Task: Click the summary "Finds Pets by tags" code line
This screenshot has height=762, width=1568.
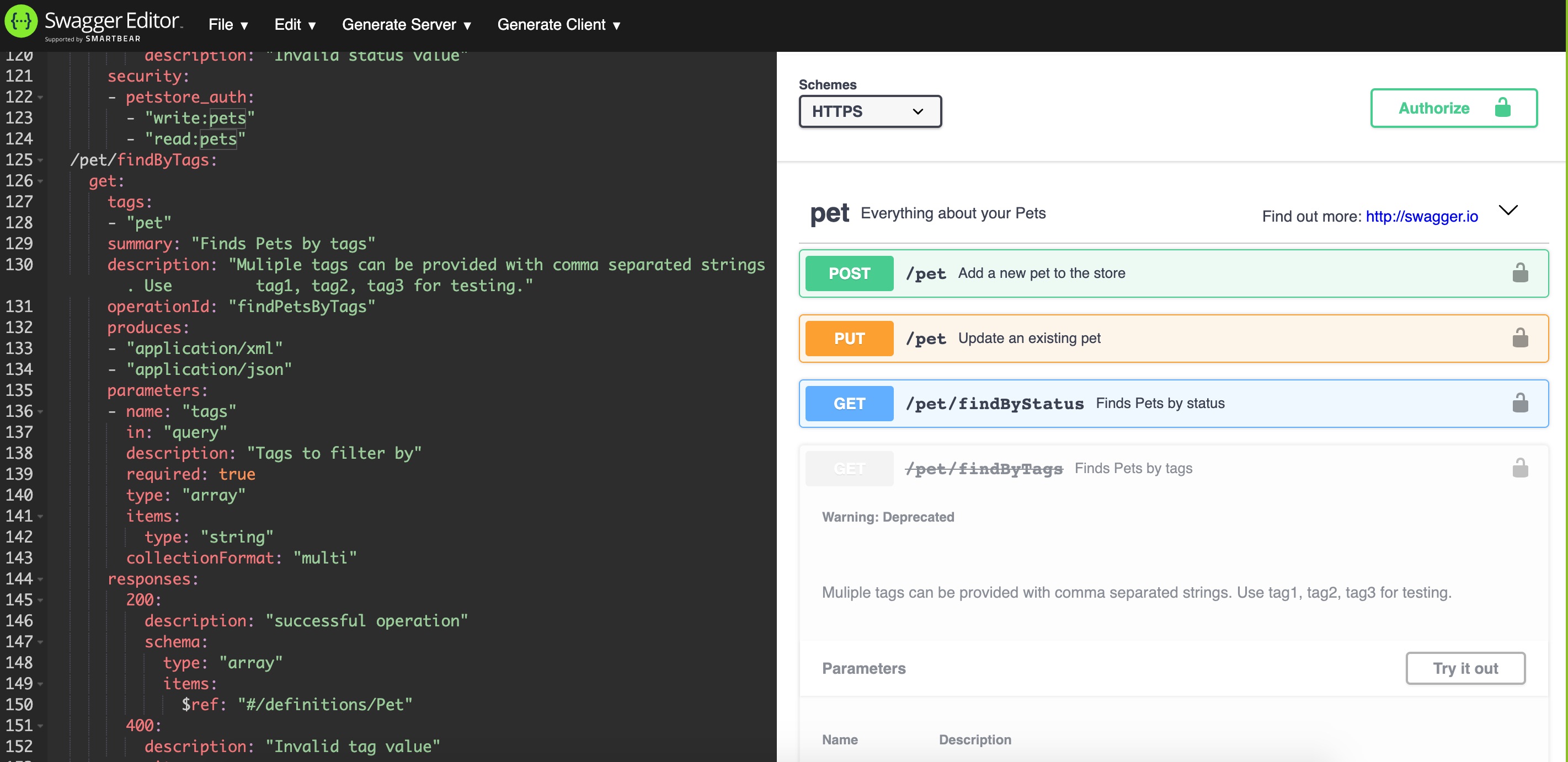Action: click(241, 244)
